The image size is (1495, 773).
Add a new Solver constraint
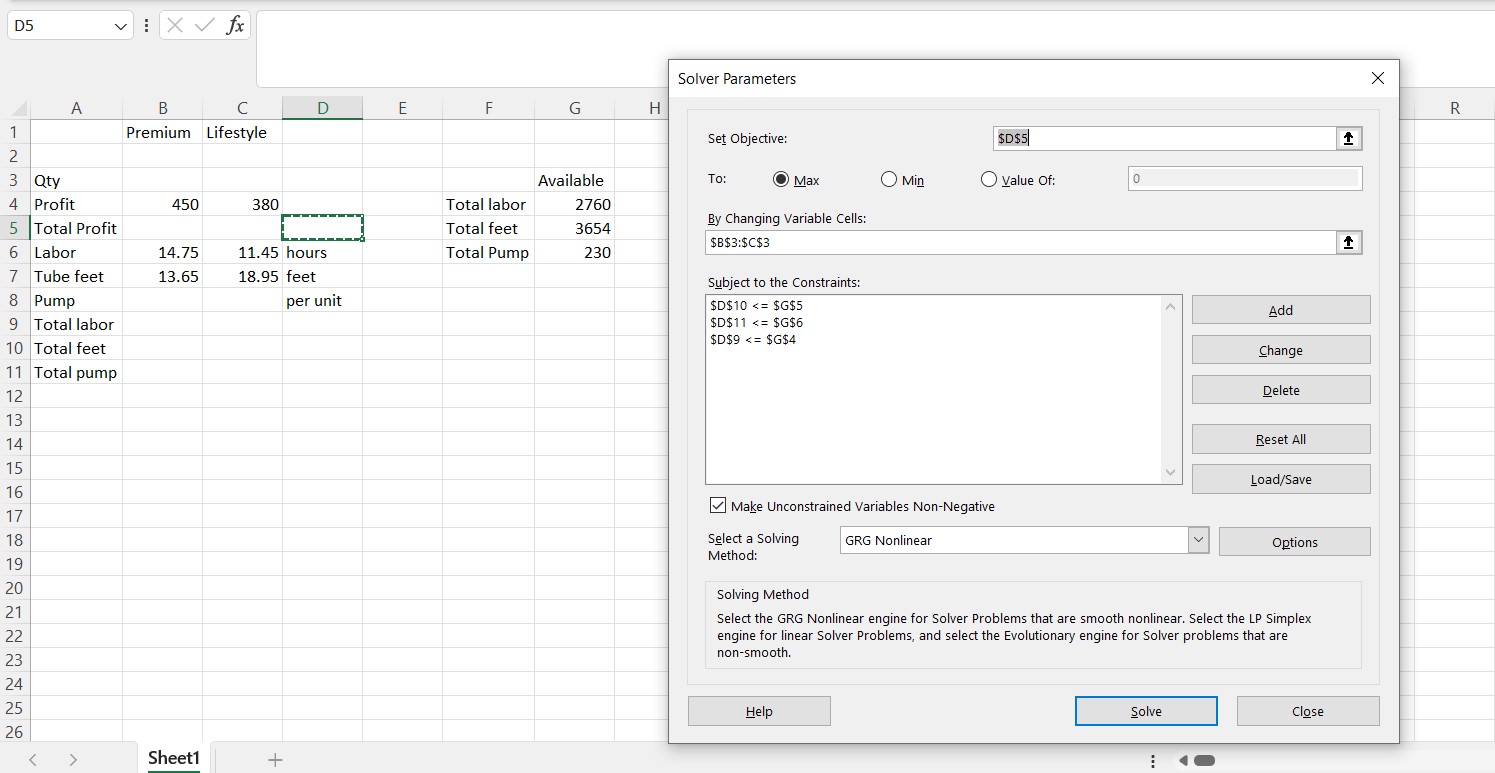[1281, 309]
